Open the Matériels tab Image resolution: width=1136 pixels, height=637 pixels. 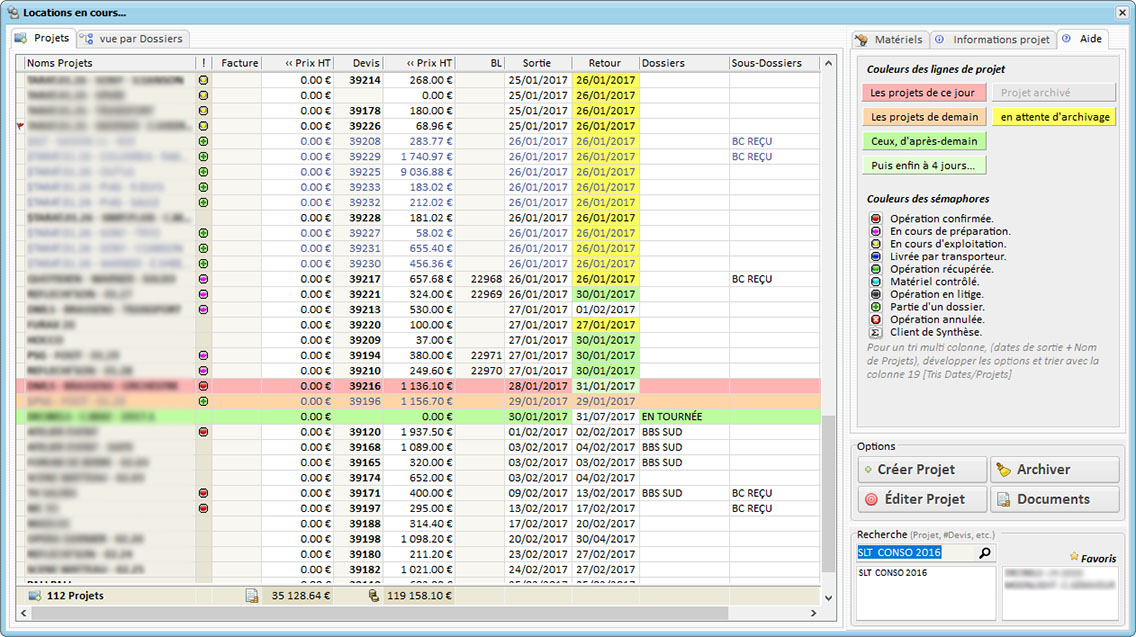click(x=889, y=40)
